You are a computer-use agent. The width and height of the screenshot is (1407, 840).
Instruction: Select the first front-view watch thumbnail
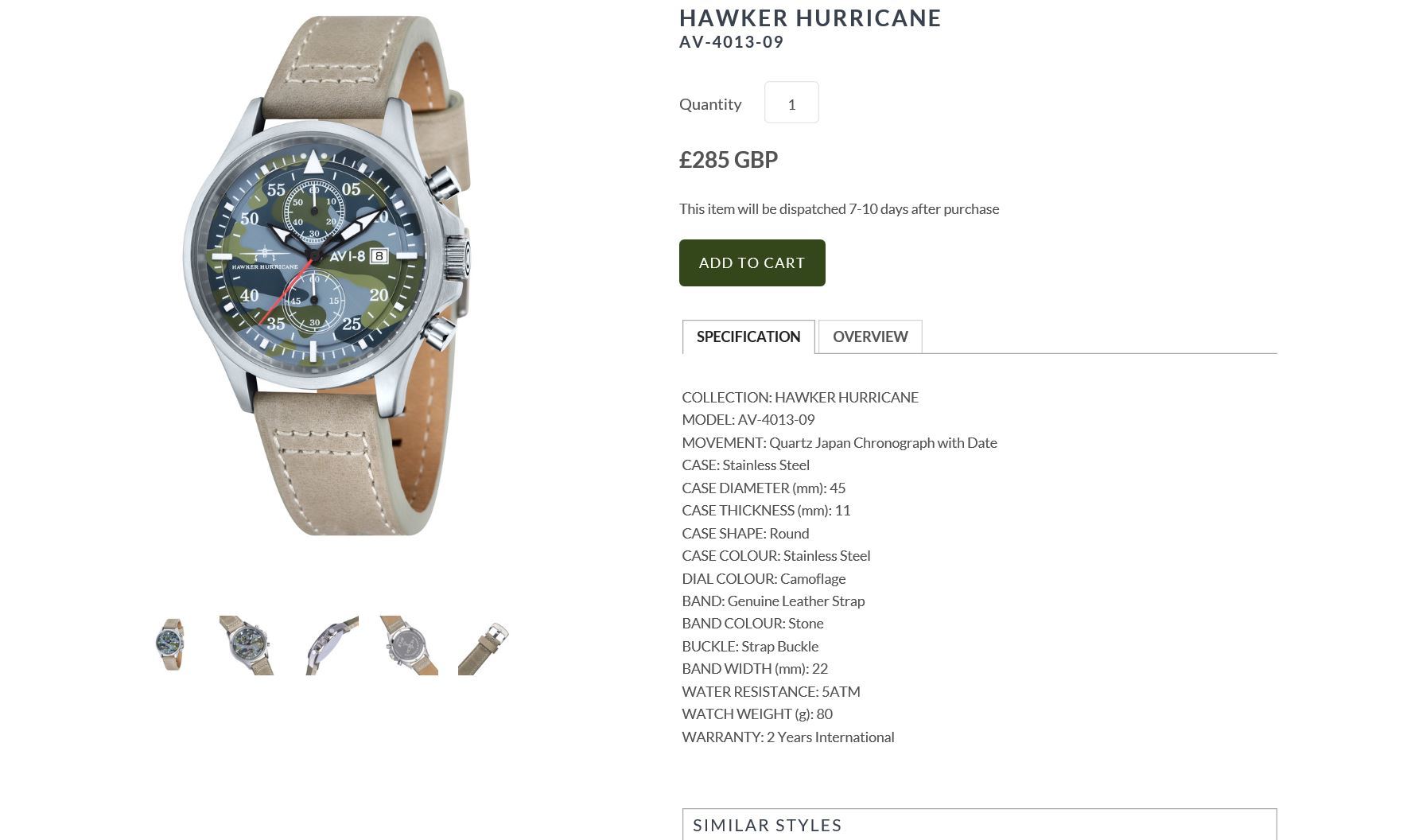[x=169, y=645]
